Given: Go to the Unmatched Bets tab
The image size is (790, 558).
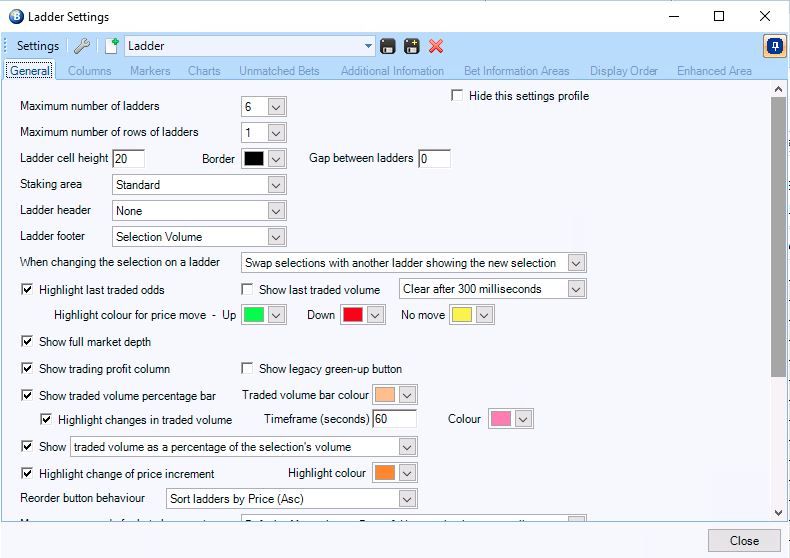Looking at the screenshot, I should [x=279, y=71].
